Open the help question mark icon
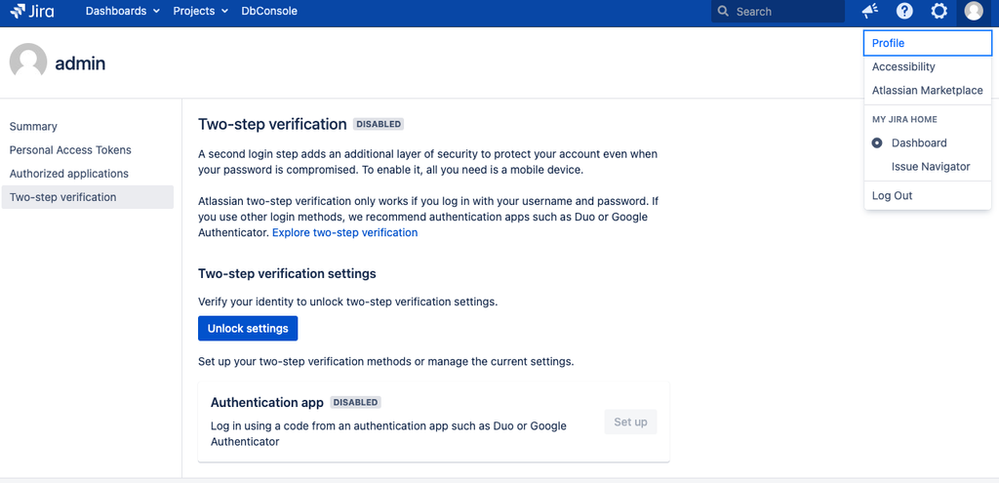 pos(905,11)
